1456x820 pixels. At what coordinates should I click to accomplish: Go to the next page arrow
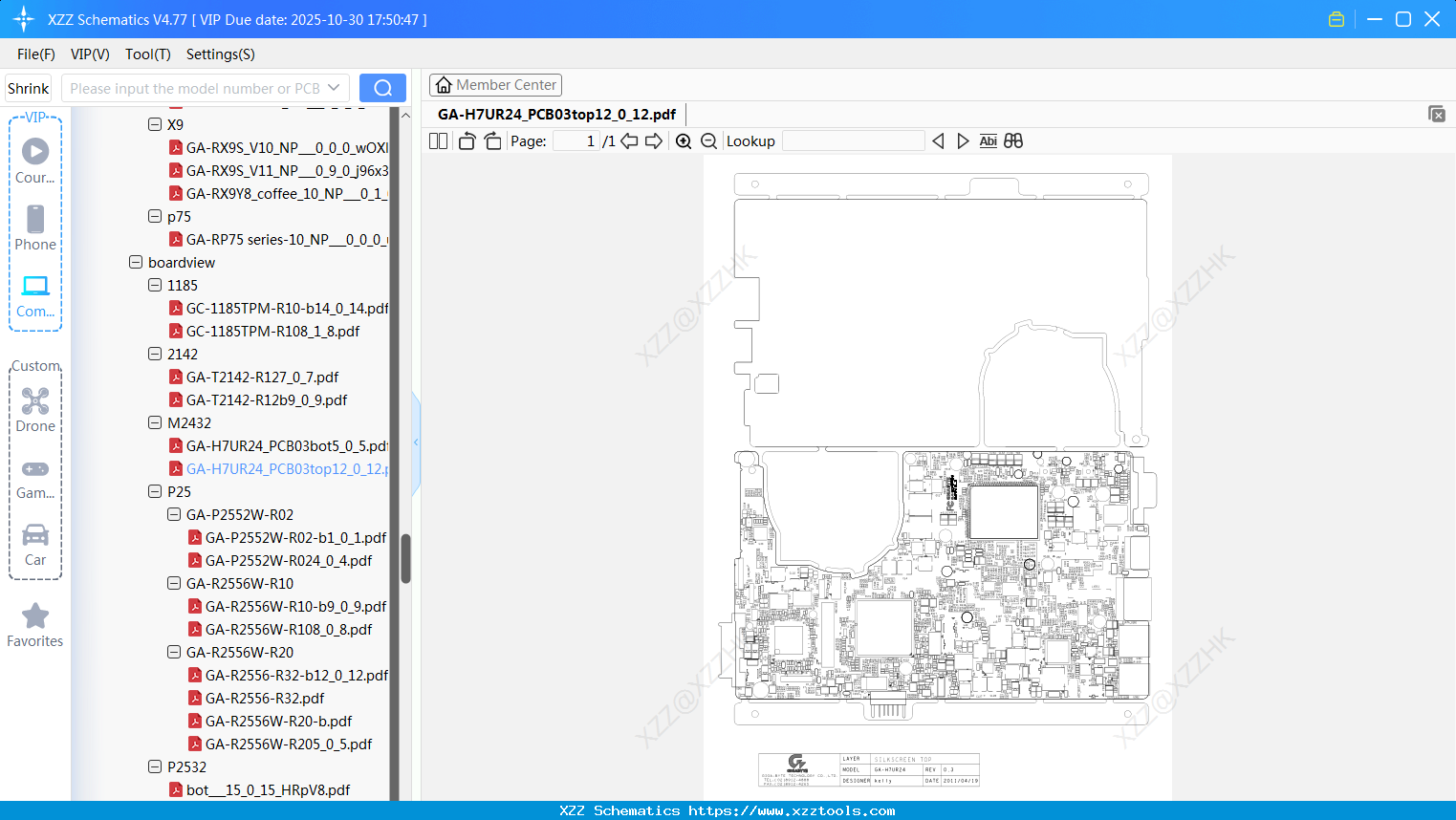click(654, 141)
